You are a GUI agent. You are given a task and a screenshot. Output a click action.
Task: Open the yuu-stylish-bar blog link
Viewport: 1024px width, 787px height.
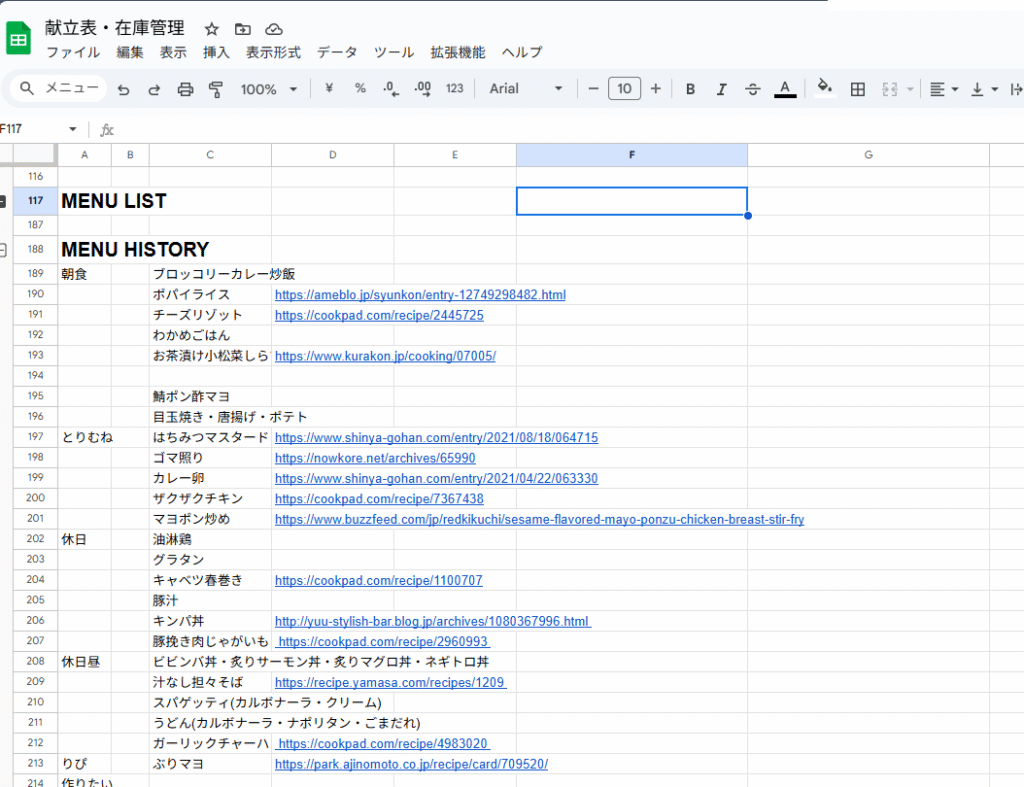tap(432, 622)
